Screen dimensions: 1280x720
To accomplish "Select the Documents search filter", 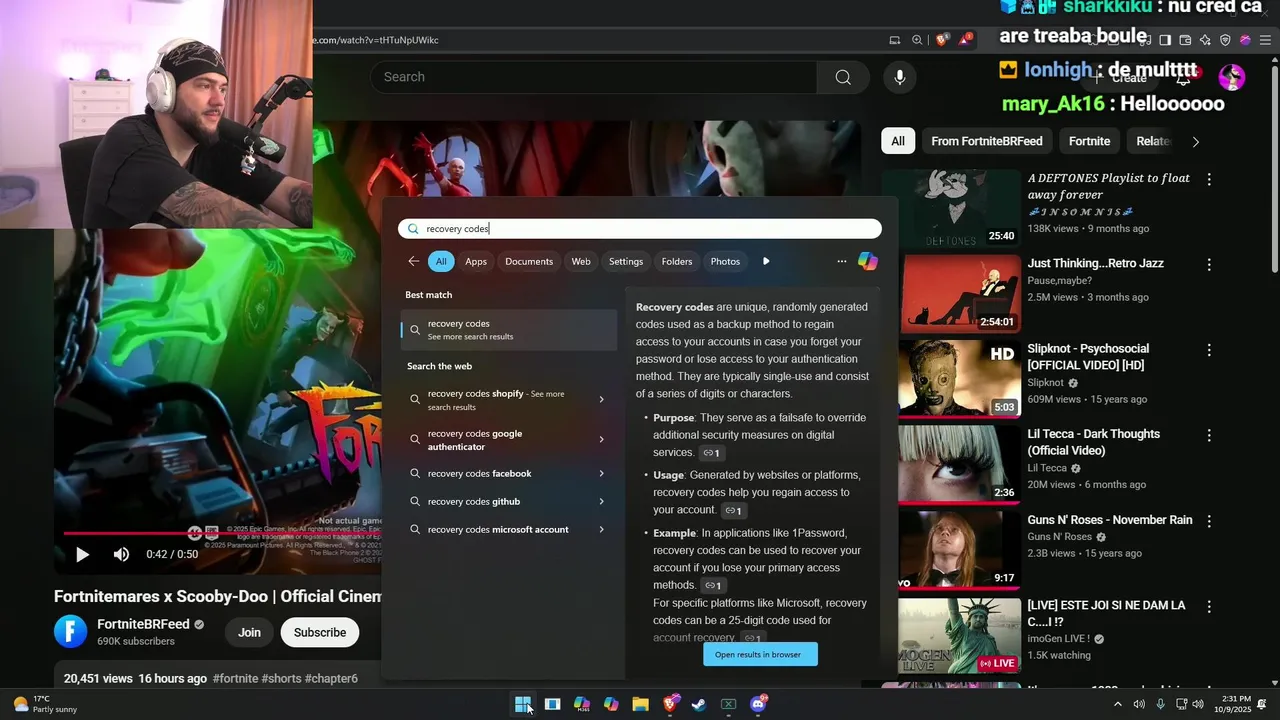I will pyautogui.click(x=529, y=261).
